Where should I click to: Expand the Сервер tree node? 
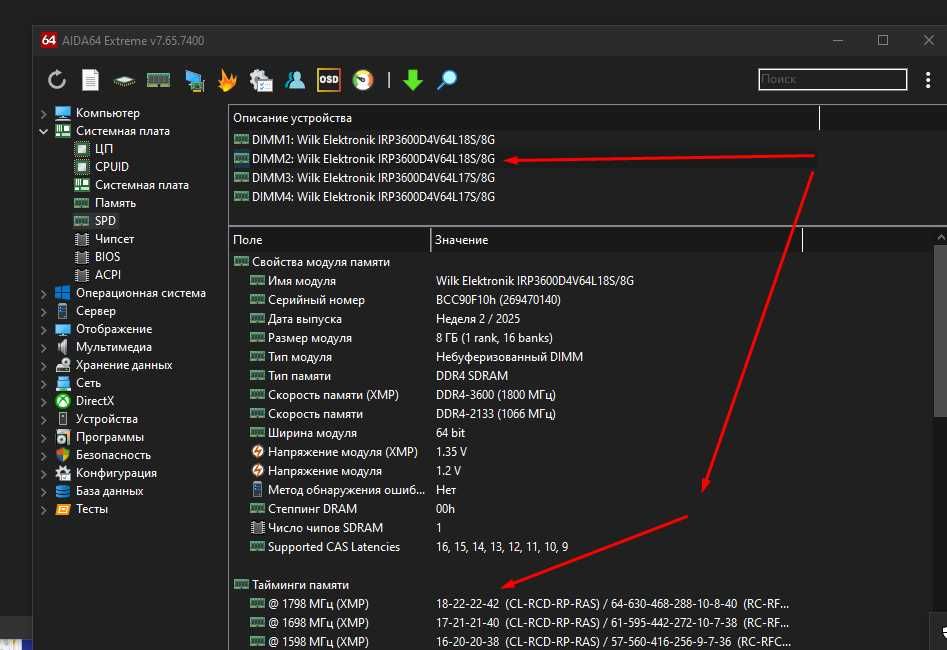coord(43,312)
